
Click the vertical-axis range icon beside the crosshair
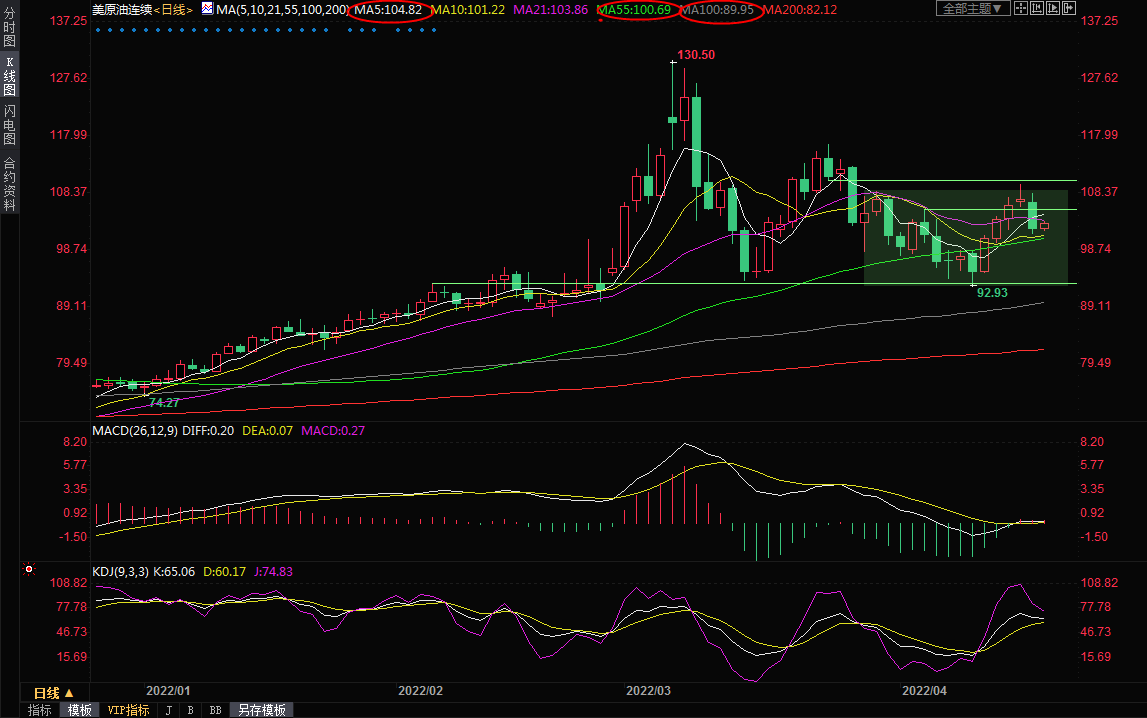[x=1036, y=9]
